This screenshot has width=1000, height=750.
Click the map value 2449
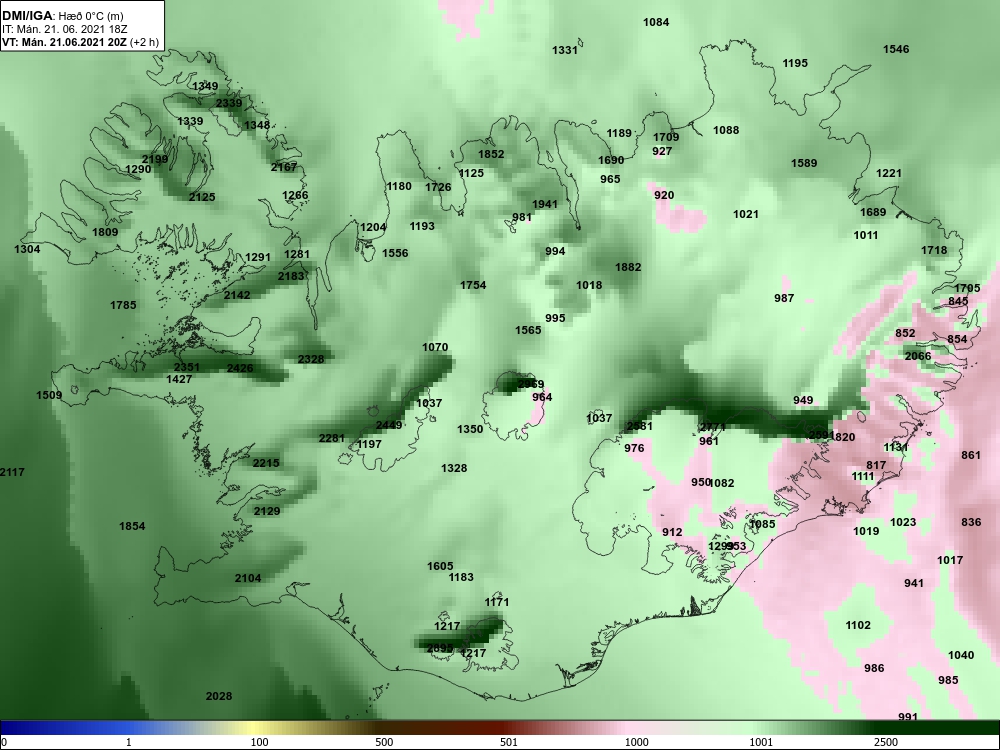(389, 425)
